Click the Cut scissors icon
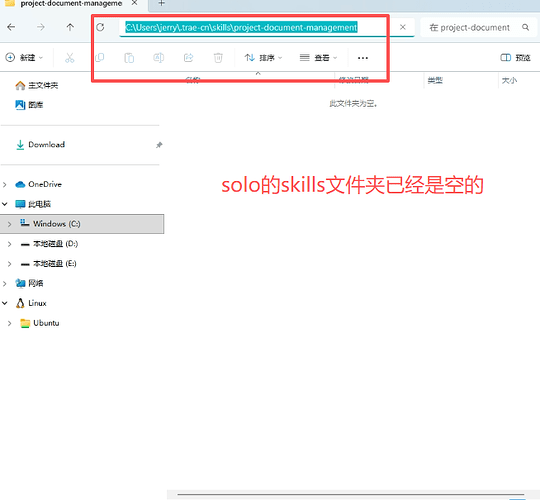Image resolution: width=540 pixels, height=500 pixels. 70,58
